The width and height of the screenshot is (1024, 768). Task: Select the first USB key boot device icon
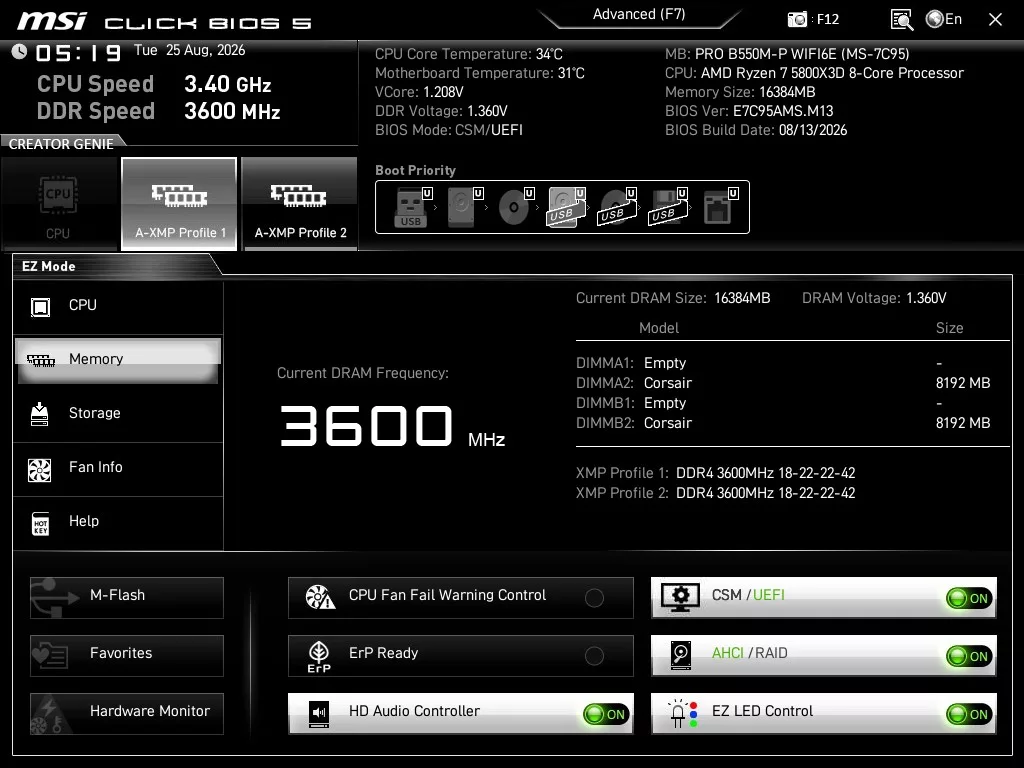411,207
